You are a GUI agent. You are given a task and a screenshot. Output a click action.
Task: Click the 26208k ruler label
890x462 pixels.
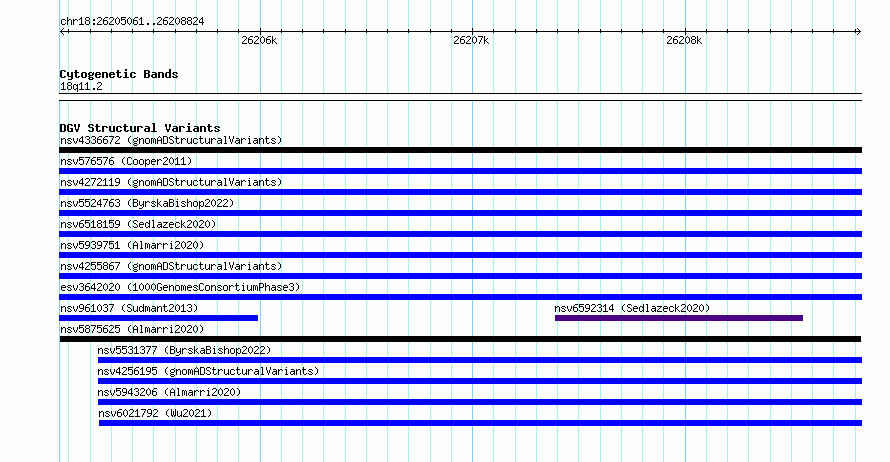point(684,40)
